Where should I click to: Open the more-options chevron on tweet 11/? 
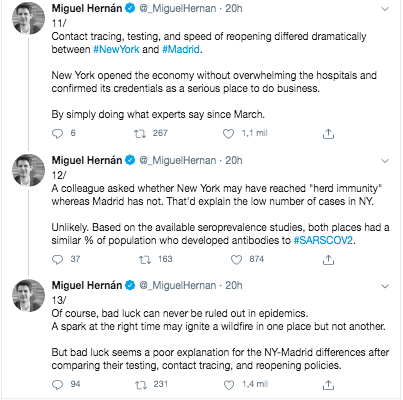[x=385, y=9]
